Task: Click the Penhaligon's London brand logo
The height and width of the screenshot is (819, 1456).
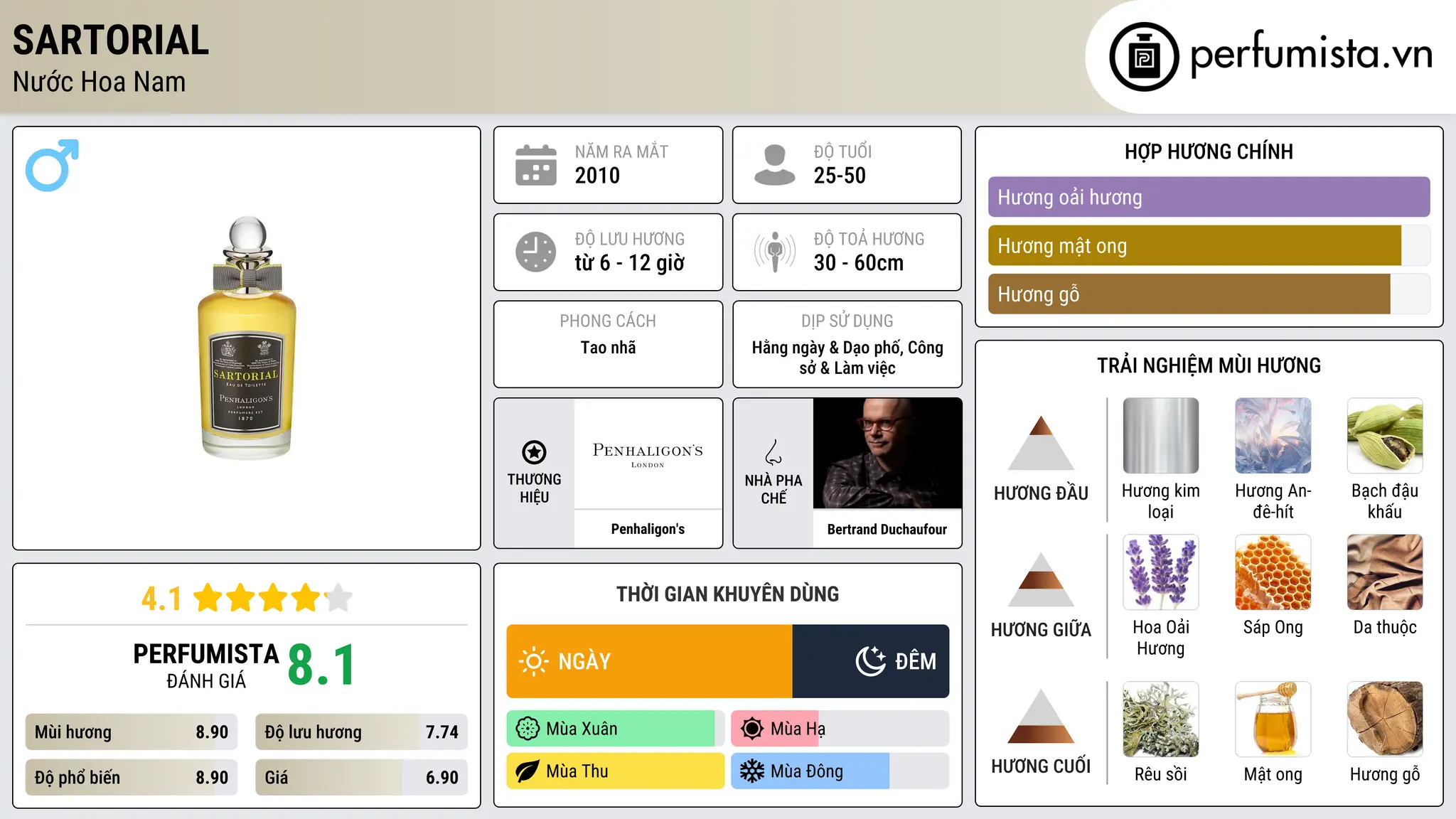Action: [x=648, y=454]
